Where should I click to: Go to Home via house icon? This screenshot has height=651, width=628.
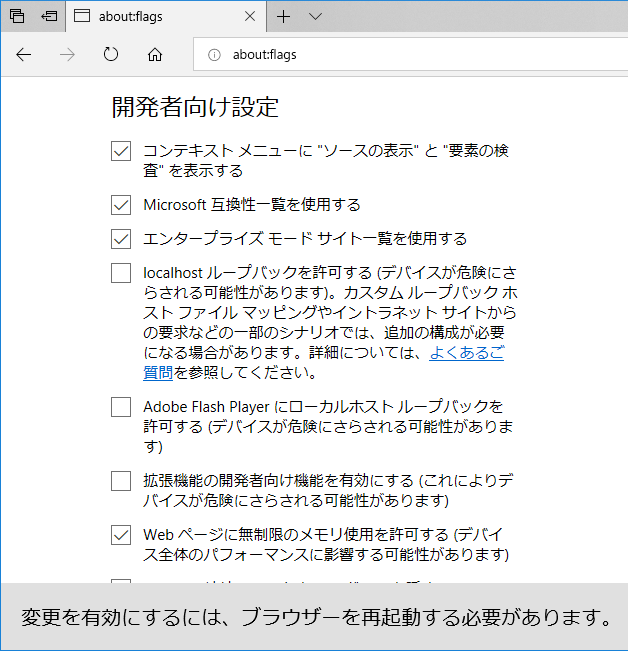click(154, 55)
